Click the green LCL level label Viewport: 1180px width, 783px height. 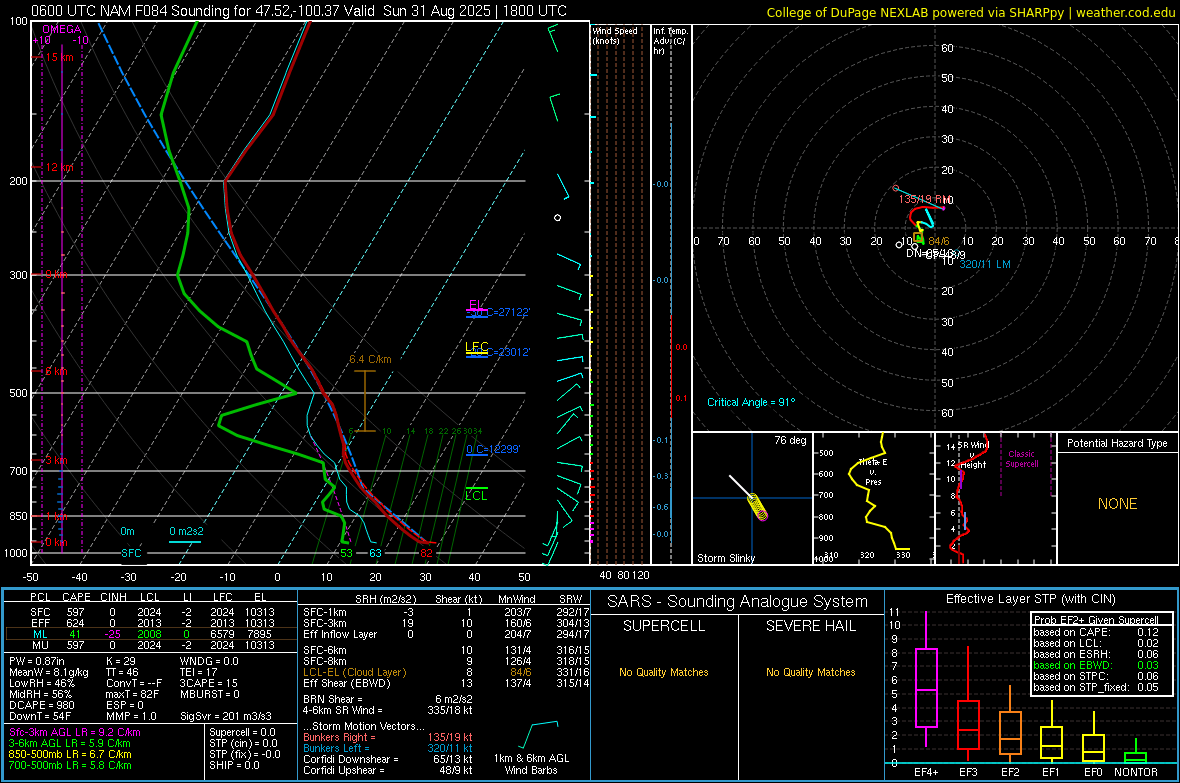coord(476,495)
